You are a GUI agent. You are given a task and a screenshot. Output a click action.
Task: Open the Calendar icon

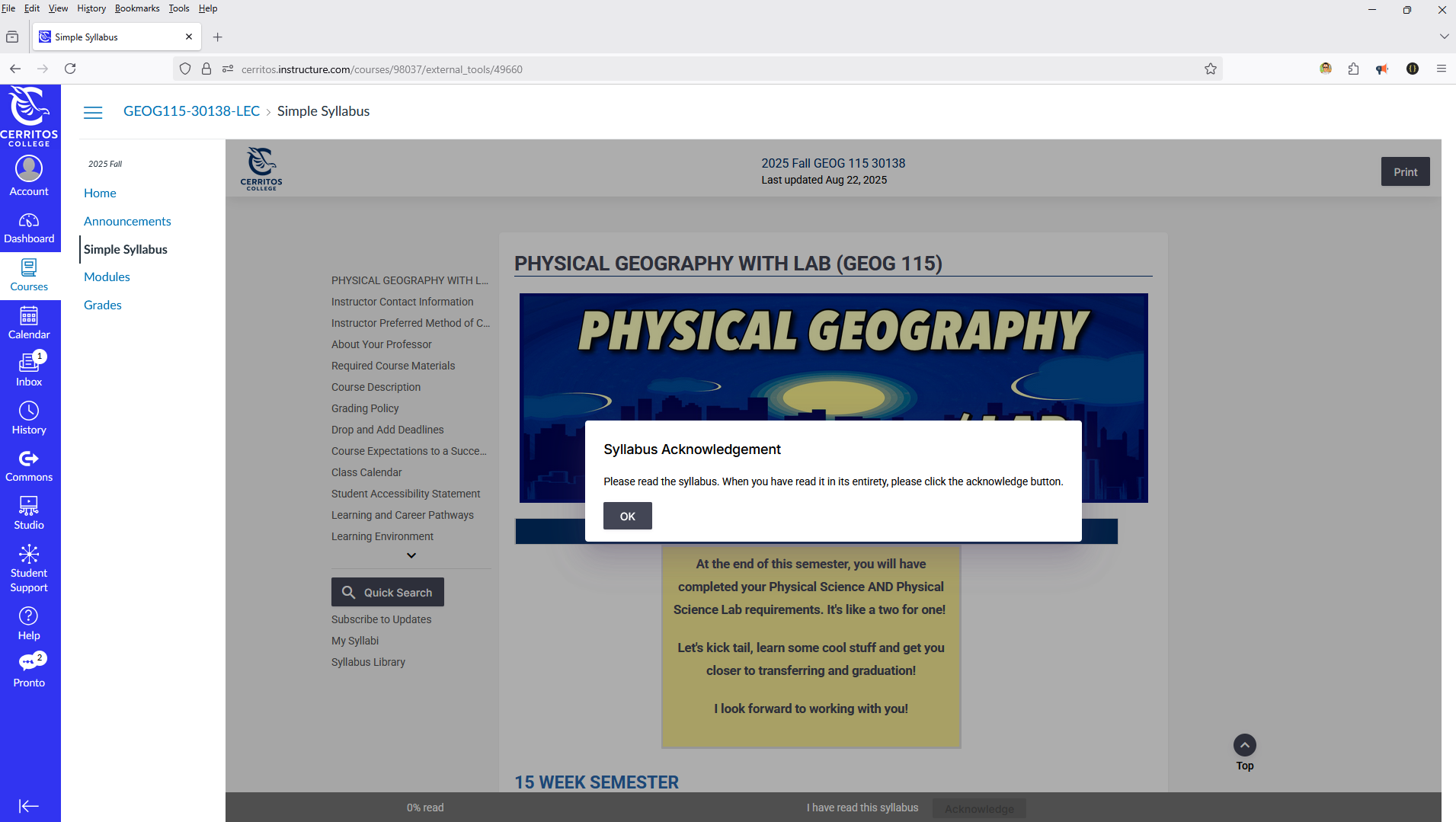29,324
